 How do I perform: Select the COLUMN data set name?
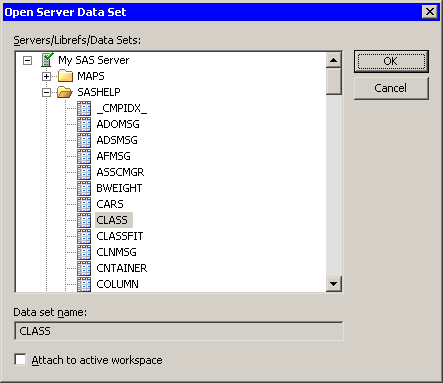(x=117, y=284)
